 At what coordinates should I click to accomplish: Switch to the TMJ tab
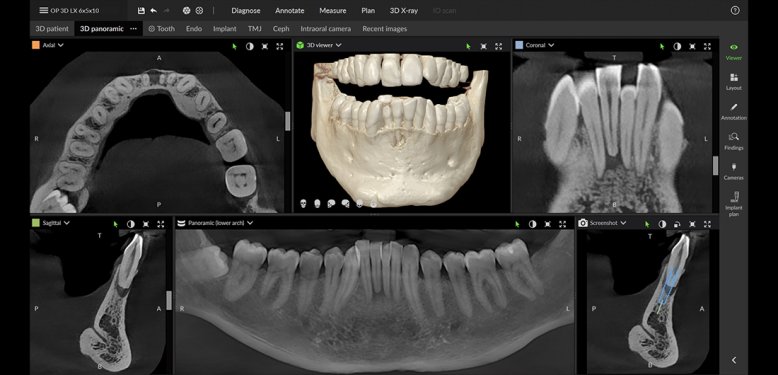(255, 29)
